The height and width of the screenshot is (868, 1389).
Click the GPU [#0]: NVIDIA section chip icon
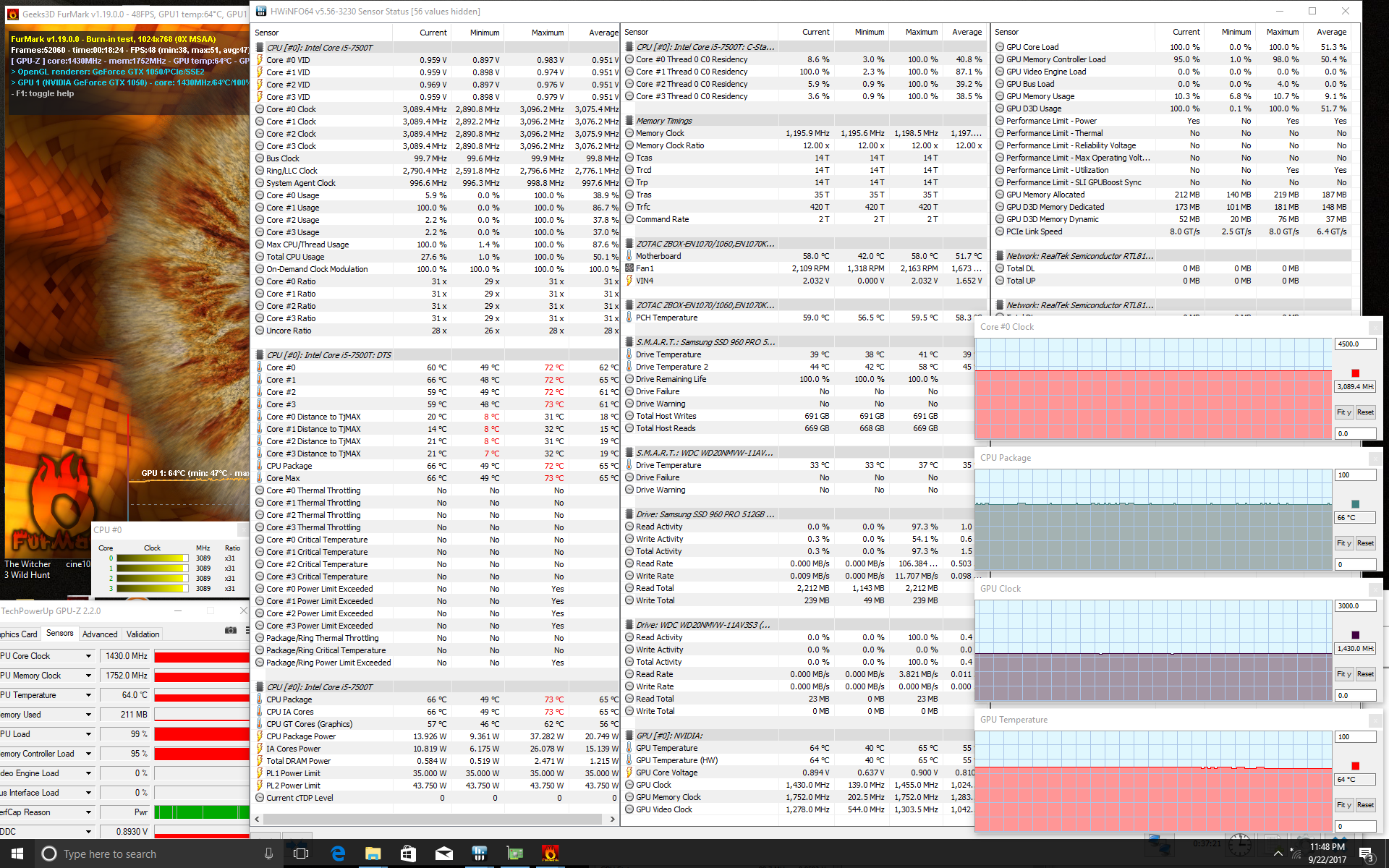629,736
